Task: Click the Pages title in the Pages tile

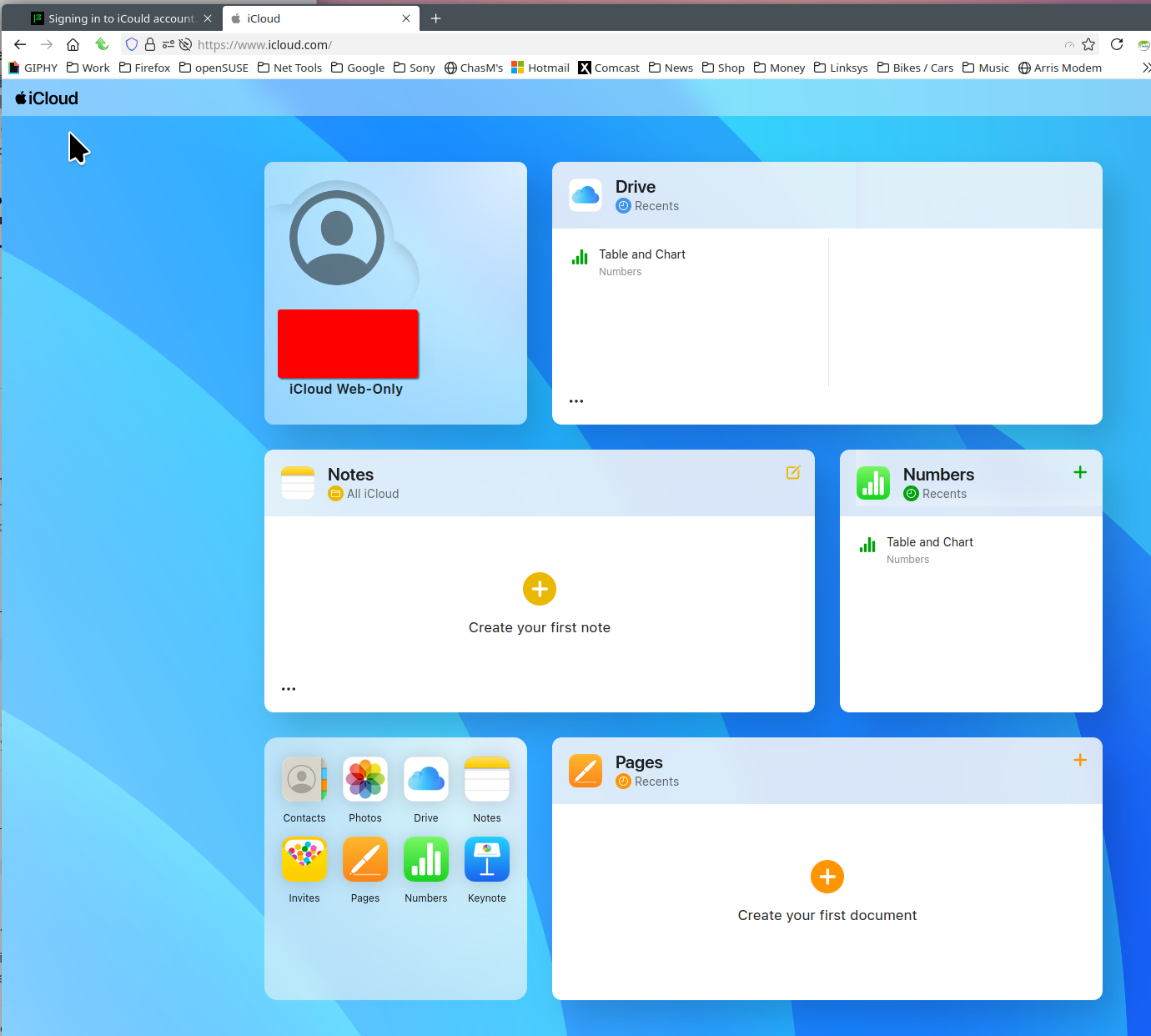Action: [x=639, y=762]
